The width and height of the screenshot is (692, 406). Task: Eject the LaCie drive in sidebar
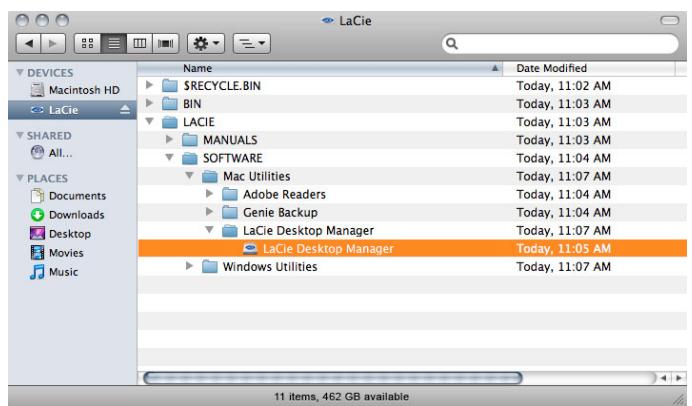tap(123, 107)
